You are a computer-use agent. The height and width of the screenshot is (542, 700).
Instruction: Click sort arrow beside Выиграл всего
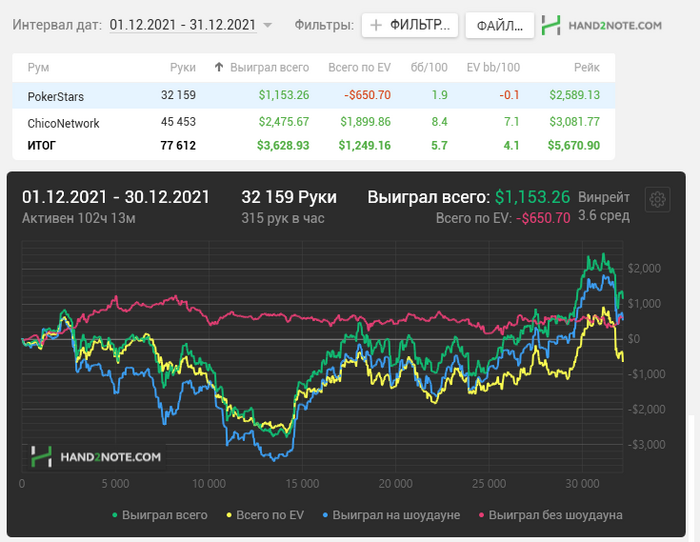tap(219, 67)
